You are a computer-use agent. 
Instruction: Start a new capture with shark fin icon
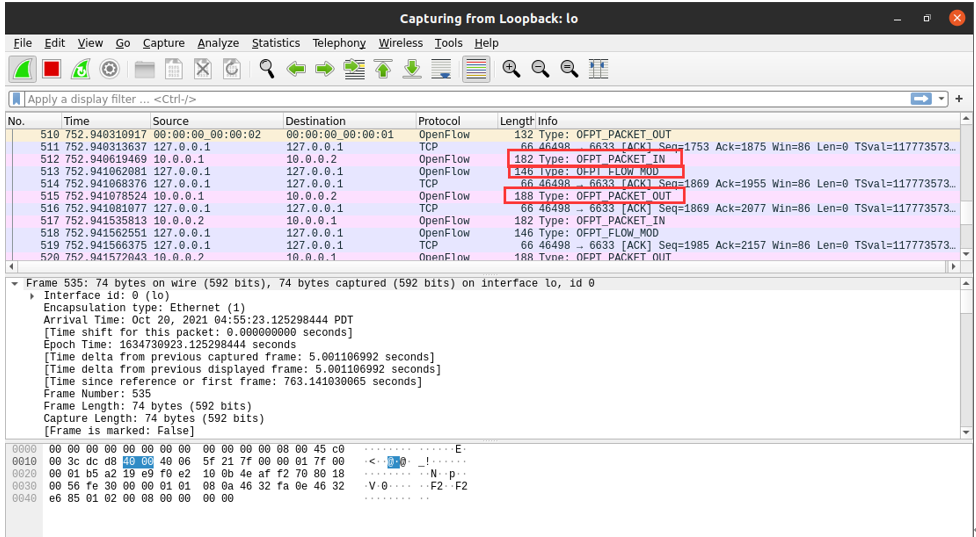(22, 69)
